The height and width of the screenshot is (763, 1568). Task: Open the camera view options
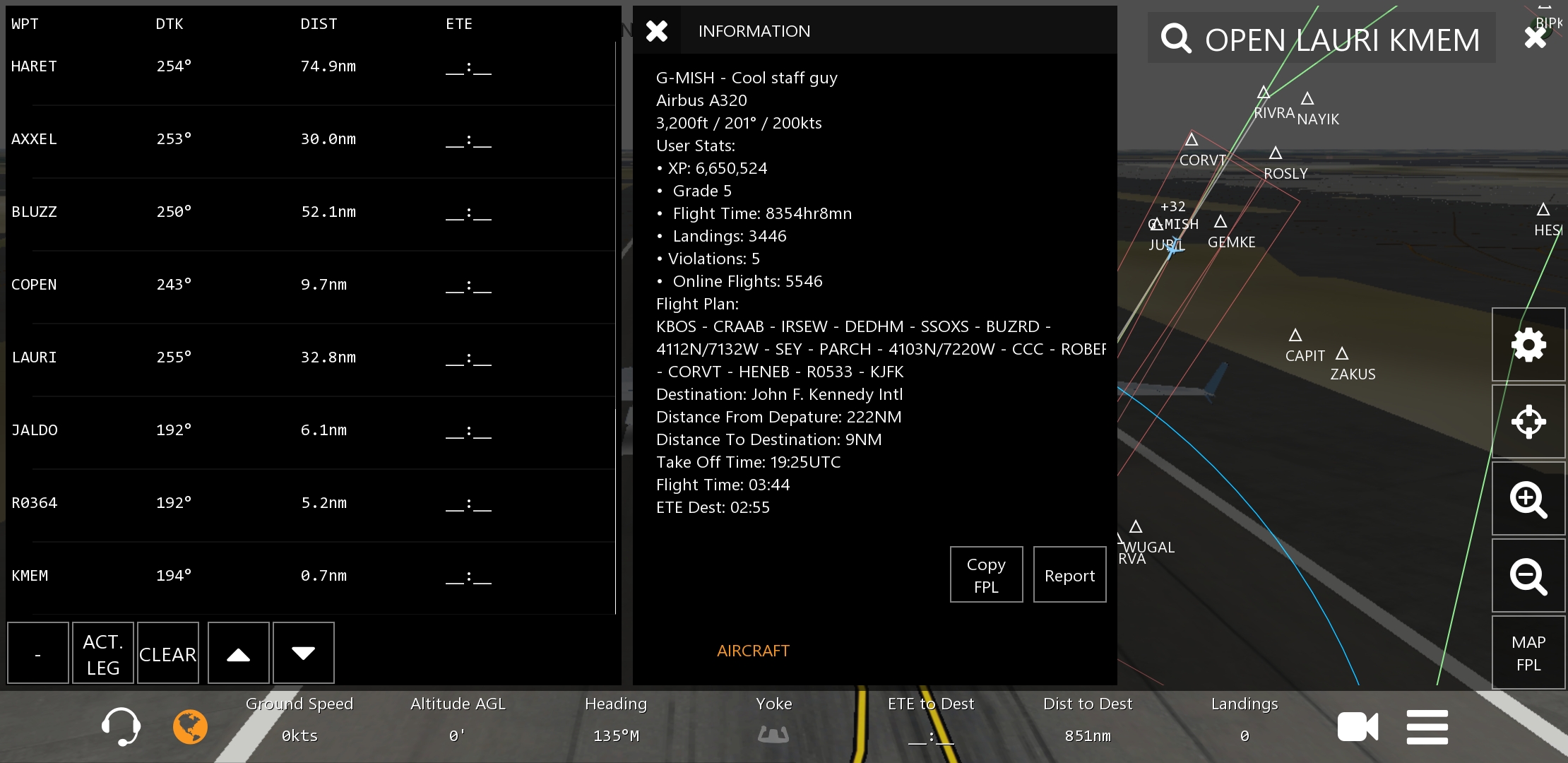pos(1358,727)
